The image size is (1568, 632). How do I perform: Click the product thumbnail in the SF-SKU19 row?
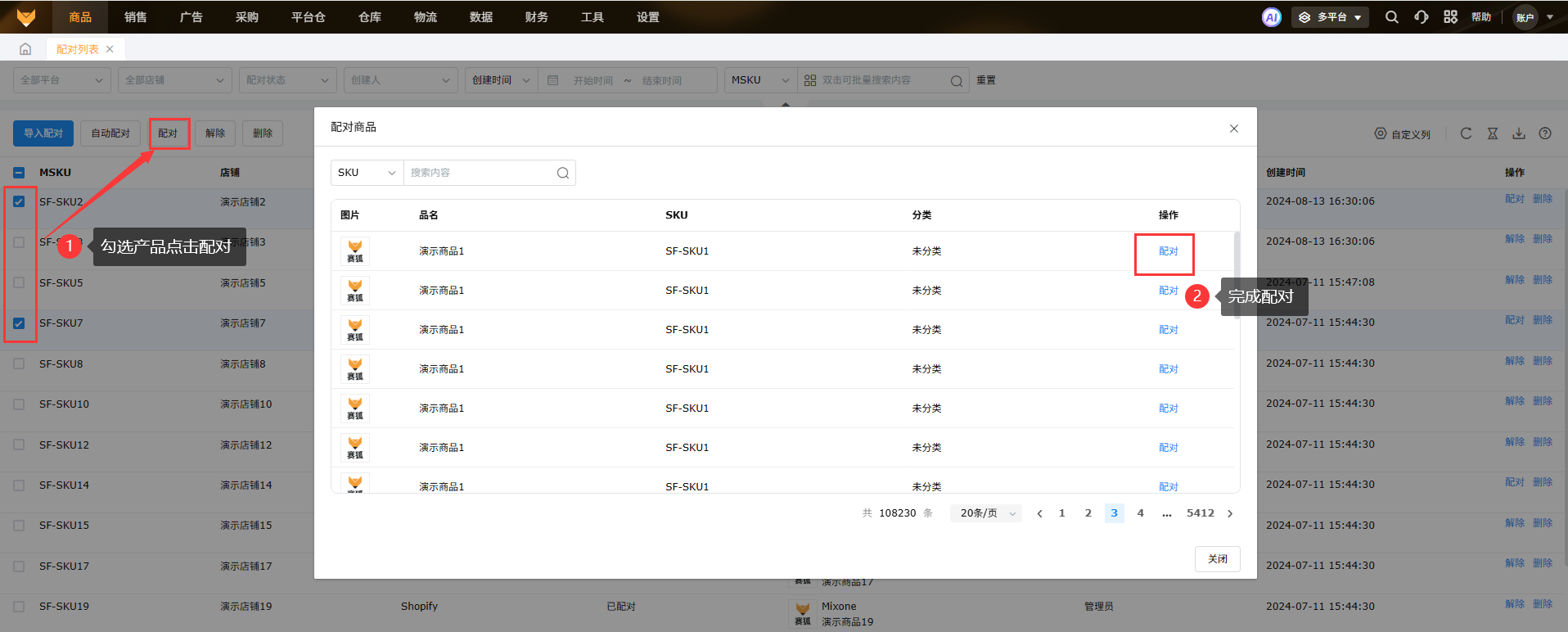[803, 613]
